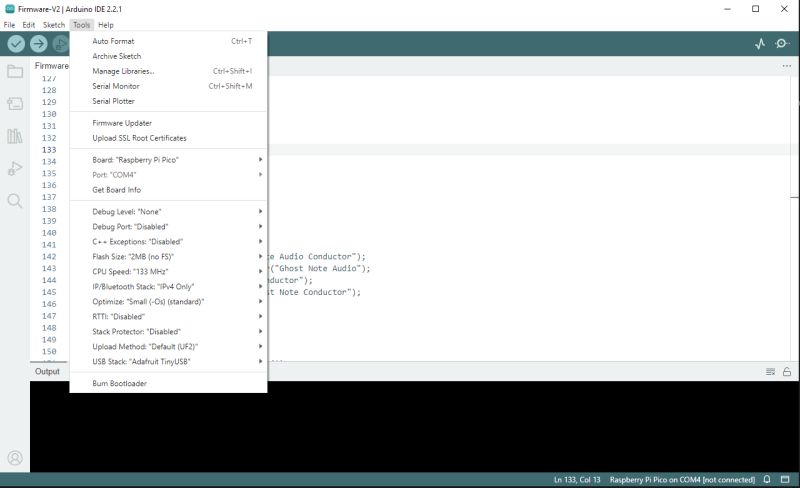This screenshot has width=800, height=488.
Task: Select the Output panel tab
Action: click(x=47, y=372)
